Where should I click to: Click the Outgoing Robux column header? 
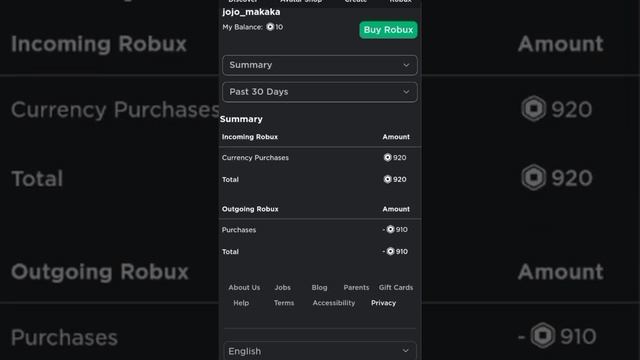(250, 209)
